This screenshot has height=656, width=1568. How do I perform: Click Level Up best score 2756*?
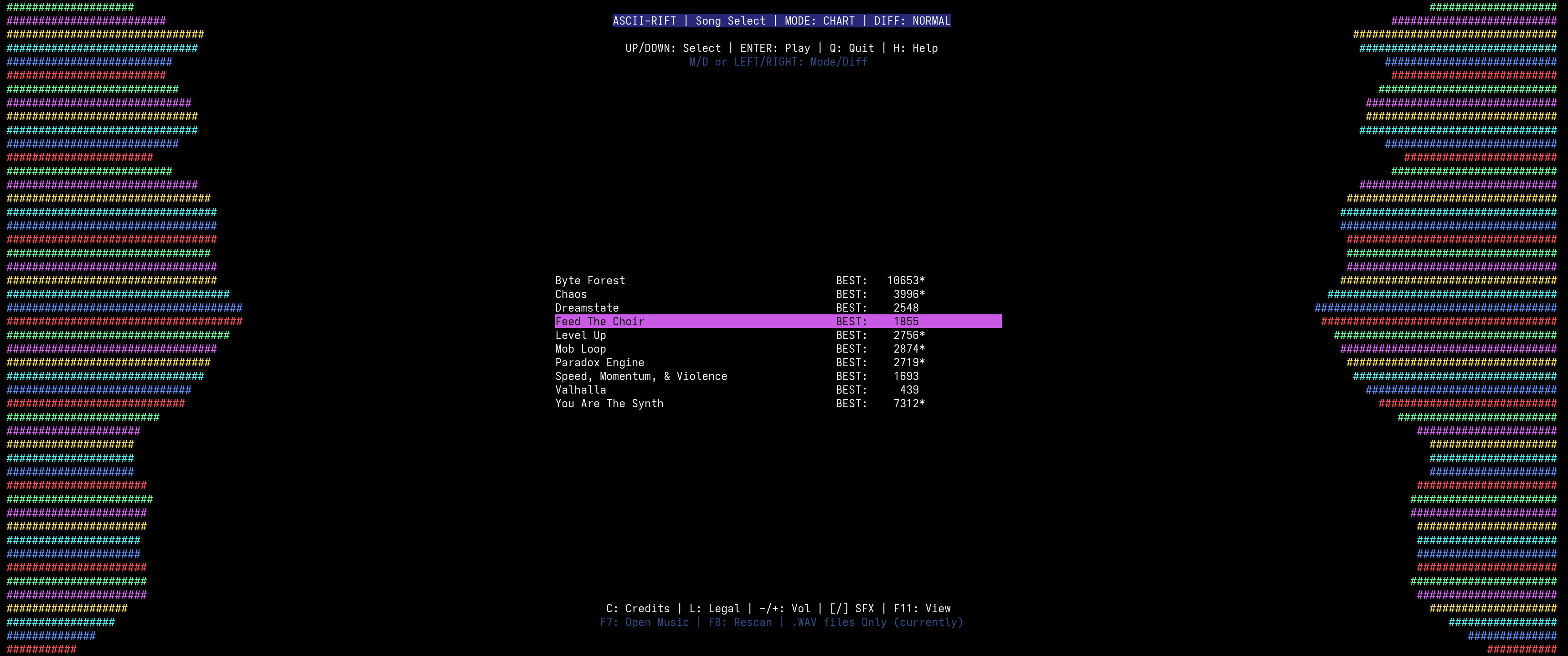tap(909, 335)
